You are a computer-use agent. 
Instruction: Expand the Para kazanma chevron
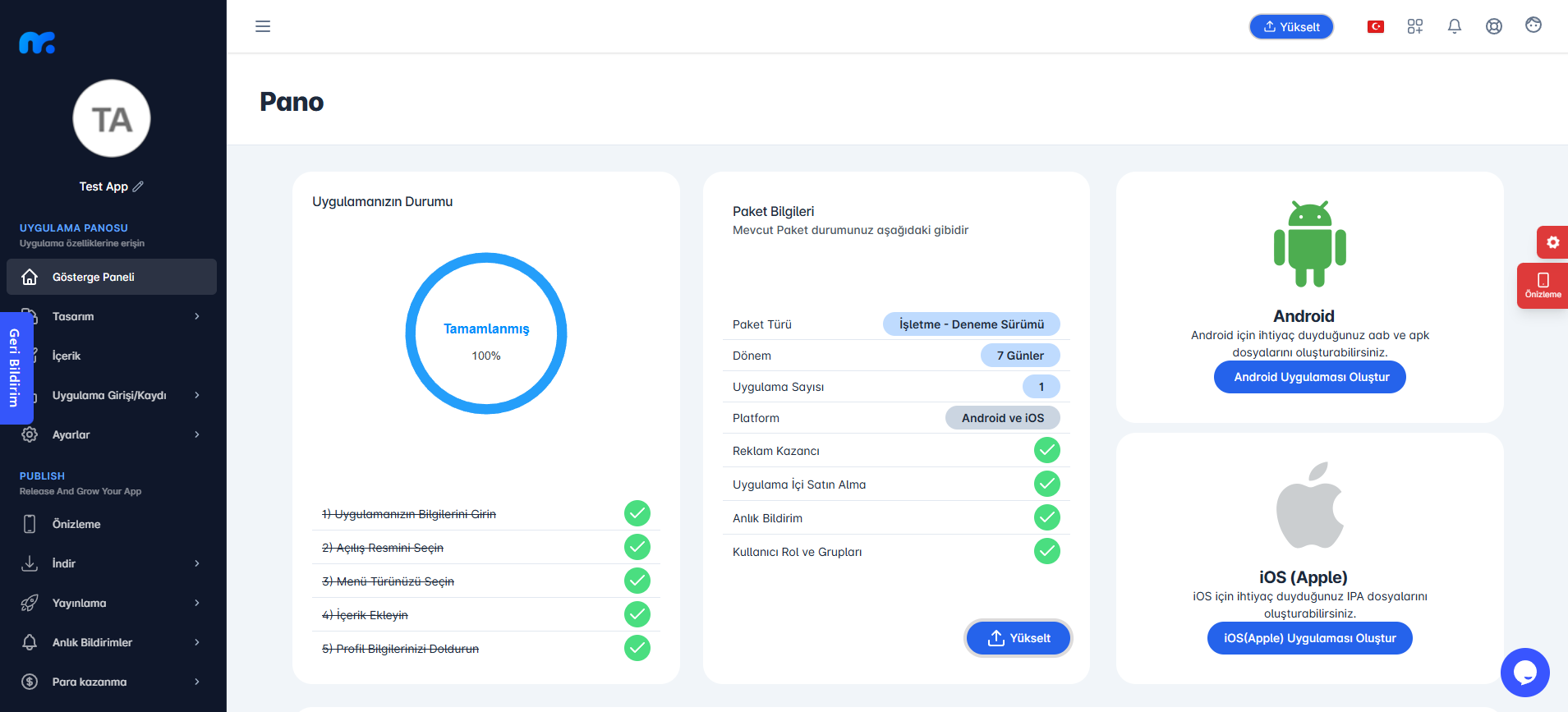tap(197, 682)
